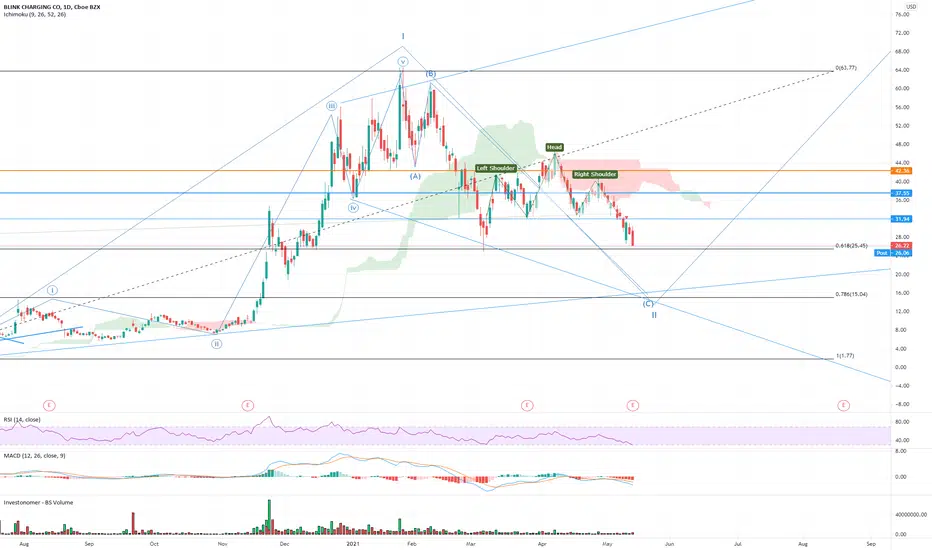Click the wave II label under (C)
Screen dimensions: 932x550
pos(654,315)
